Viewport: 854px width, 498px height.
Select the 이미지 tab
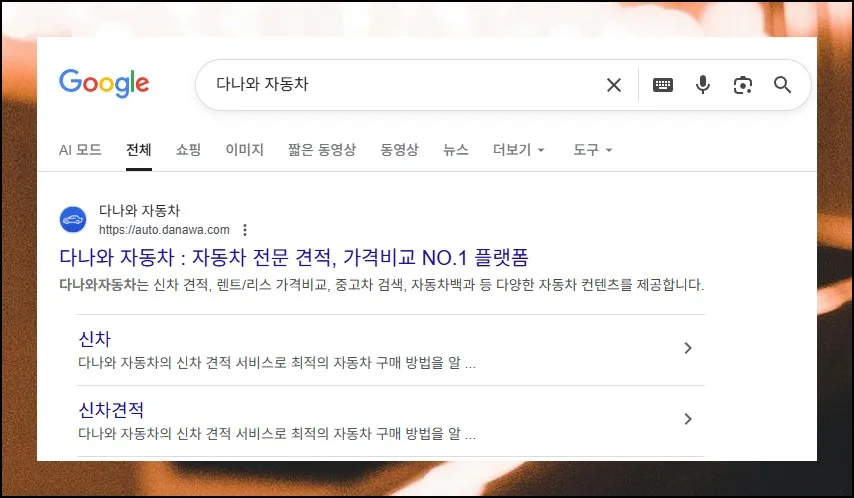(245, 150)
